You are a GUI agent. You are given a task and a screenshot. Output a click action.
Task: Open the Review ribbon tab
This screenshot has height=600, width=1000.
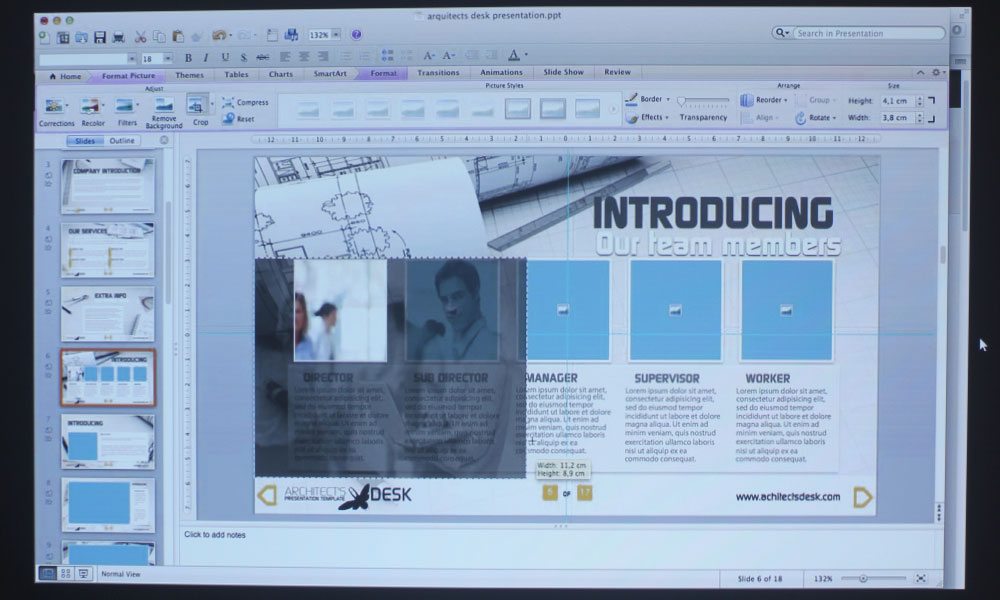point(617,72)
